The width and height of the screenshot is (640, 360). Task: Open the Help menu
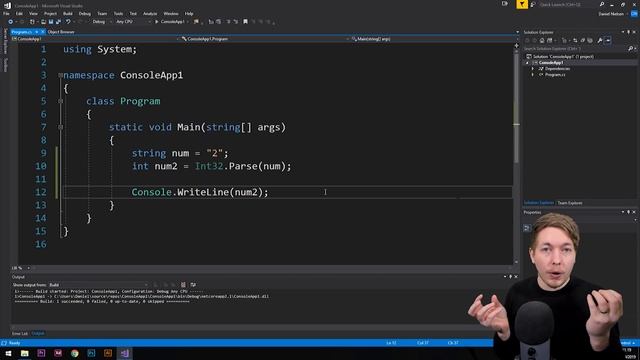pyautogui.click(x=189, y=13)
